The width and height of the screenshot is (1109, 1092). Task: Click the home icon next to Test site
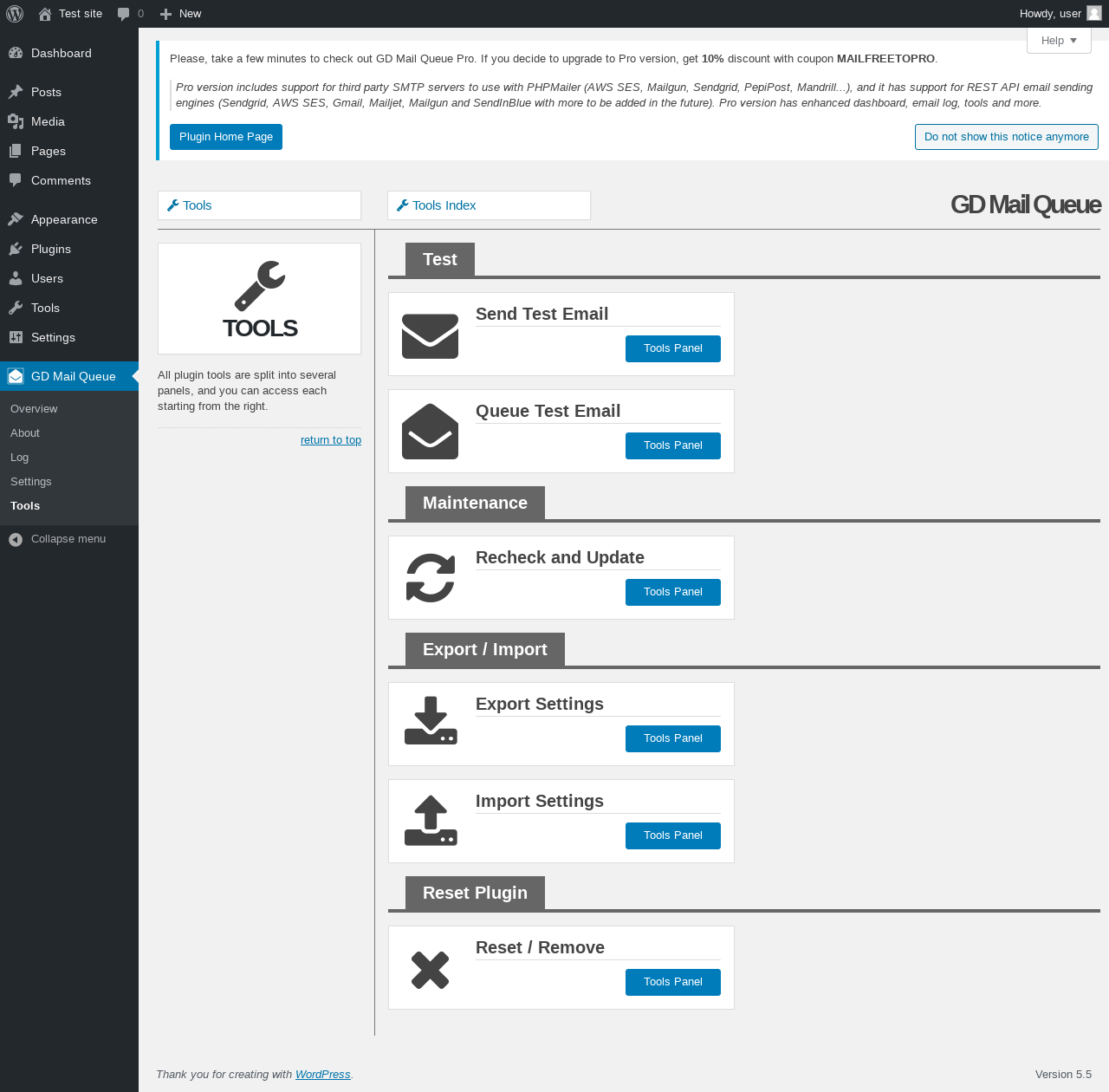[45, 14]
